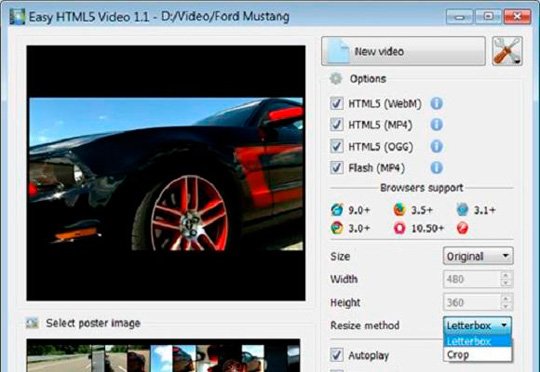Click the info icon next to HTML5 (MP4)
Image resolution: width=540 pixels, height=372 pixels.
[x=436, y=125]
